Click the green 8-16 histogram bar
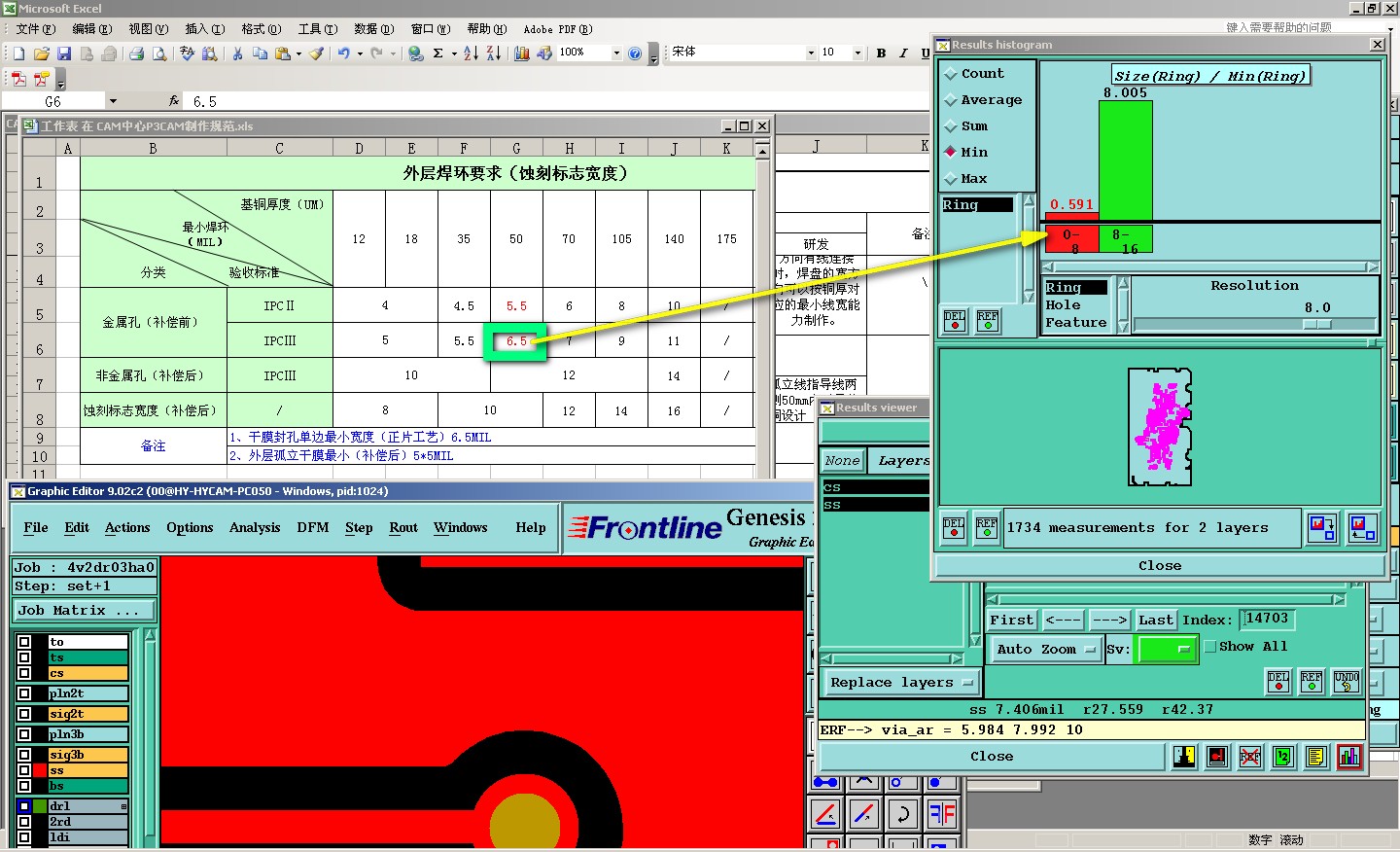Screen dimensions: 1400x852 pyautogui.click(x=1126, y=161)
